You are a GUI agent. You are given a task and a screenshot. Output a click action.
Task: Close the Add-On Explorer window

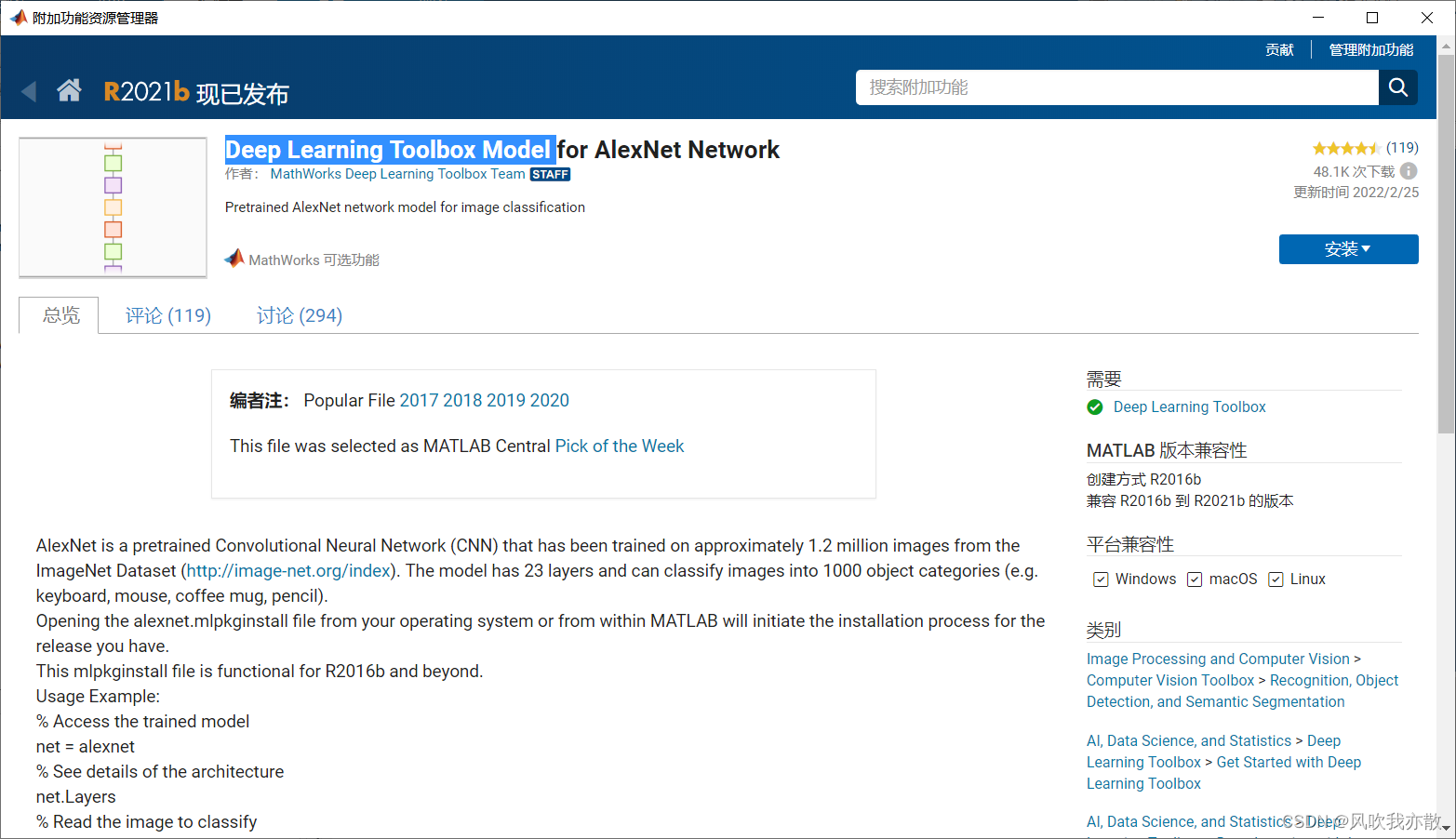(1427, 18)
